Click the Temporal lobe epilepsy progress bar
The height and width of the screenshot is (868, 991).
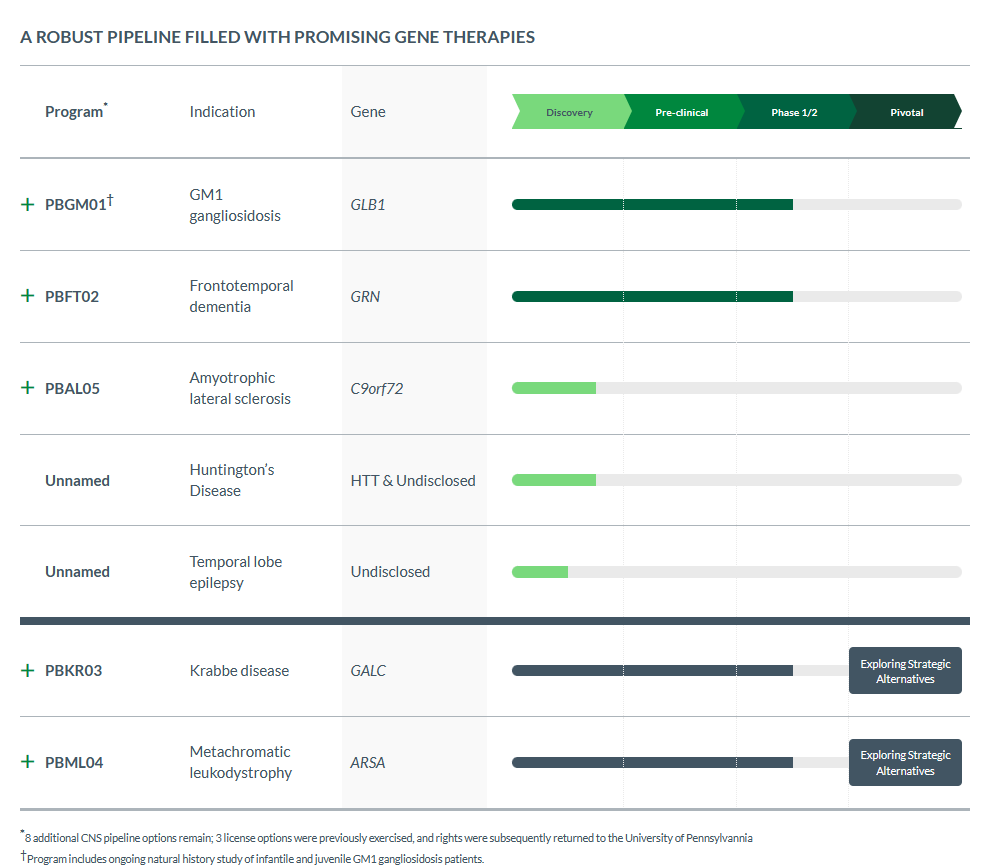(540, 572)
